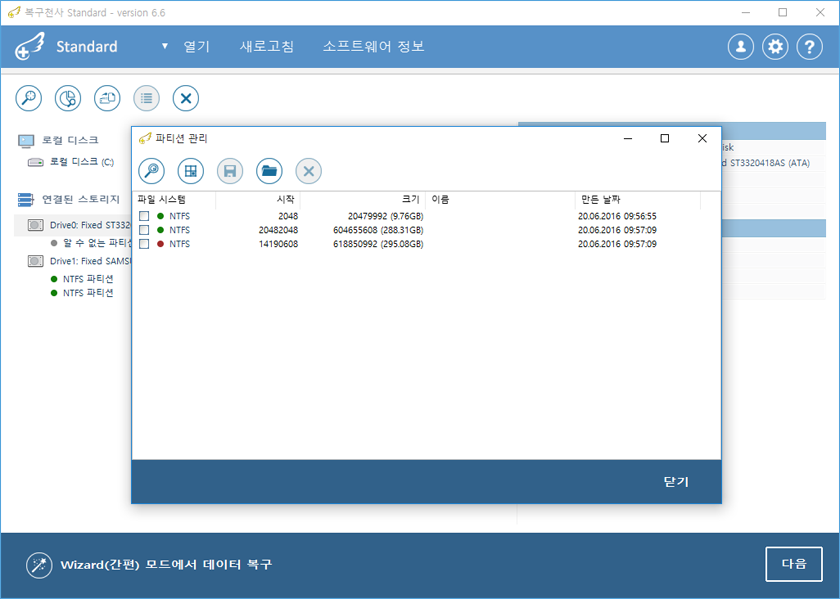Click the pie chart partition icon in main toolbar

pyautogui.click(x=68, y=98)
